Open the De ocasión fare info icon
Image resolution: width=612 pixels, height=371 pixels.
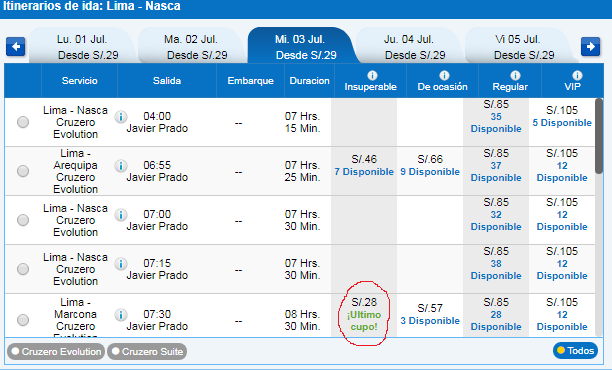[x=444, y=75]
